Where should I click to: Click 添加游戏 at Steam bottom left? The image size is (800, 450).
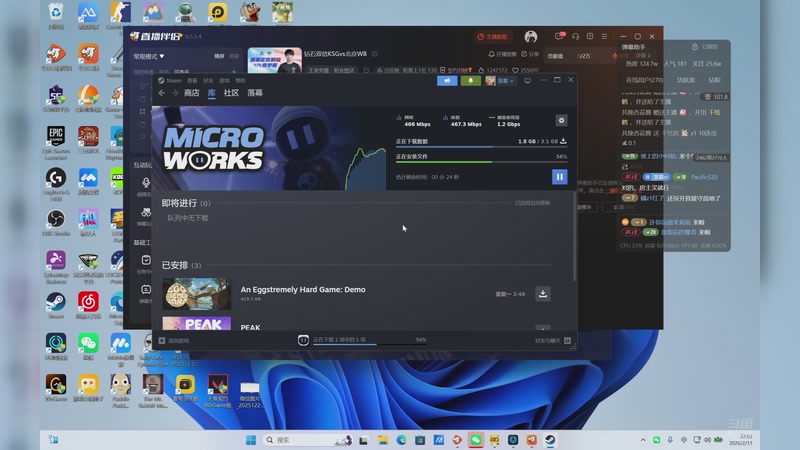pyautogui.click(x=174, y=340)
